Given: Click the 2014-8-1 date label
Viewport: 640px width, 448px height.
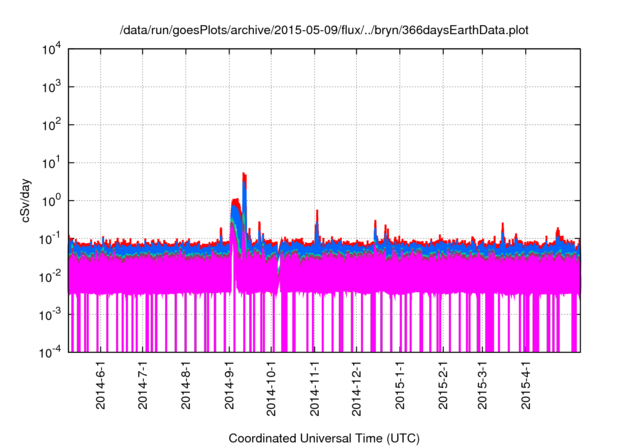Looking at the screenshot, I should coord(186,385).
